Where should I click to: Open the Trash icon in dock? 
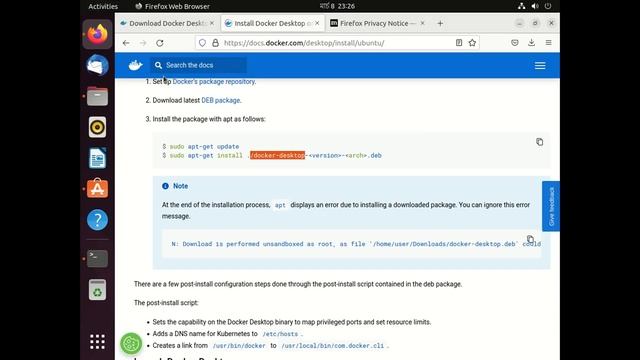tap(97, 290)
